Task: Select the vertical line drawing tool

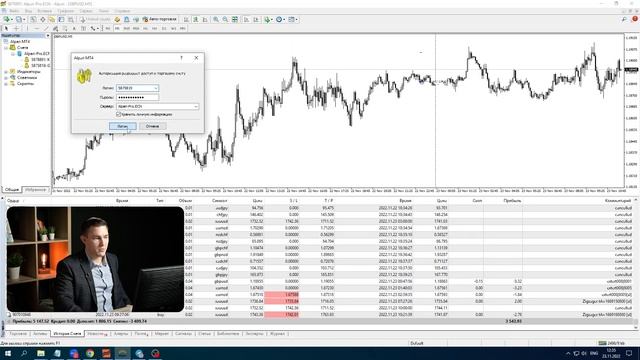Action: [27, 29]
